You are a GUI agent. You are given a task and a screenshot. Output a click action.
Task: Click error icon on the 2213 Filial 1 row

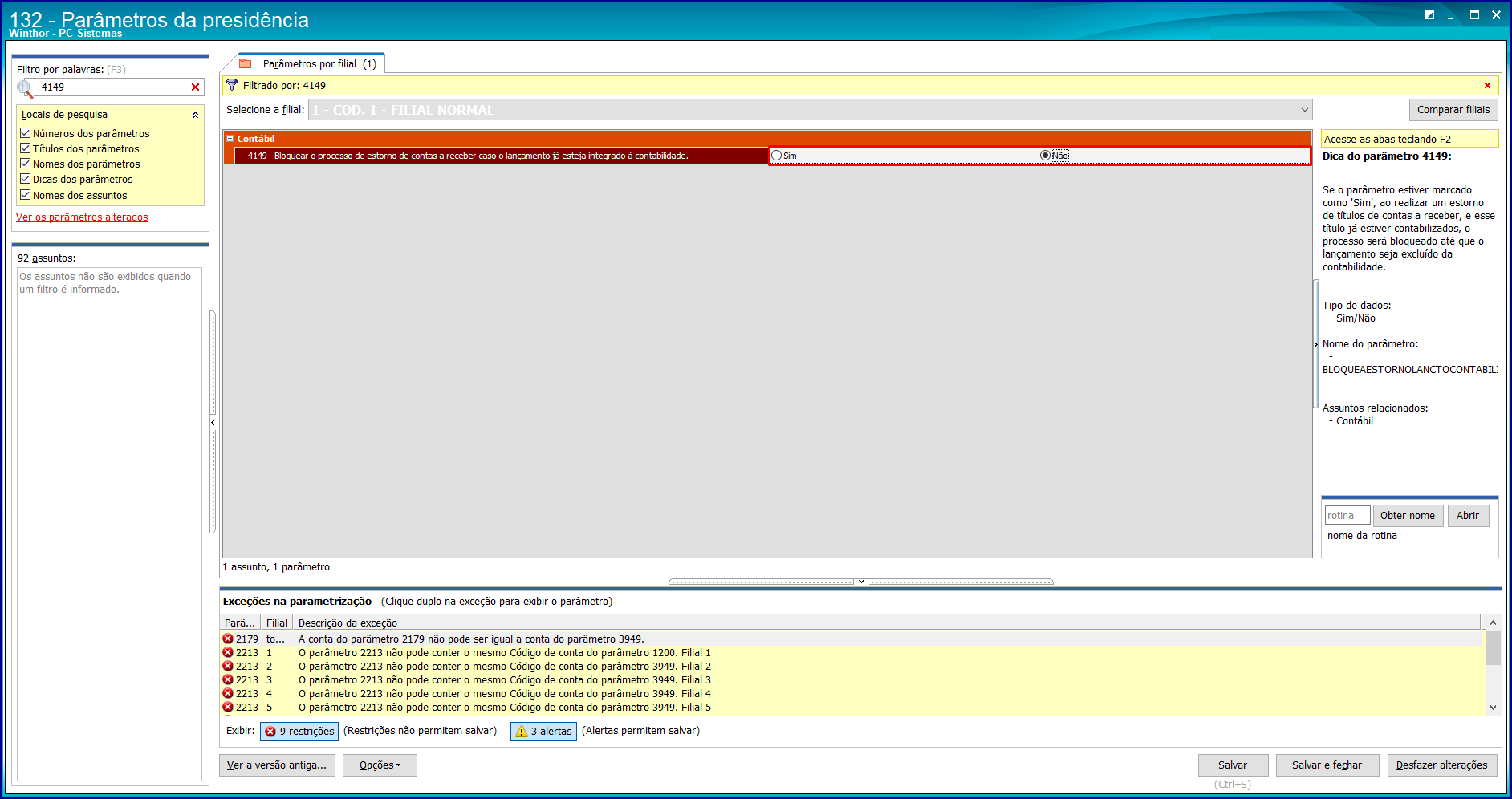tap(228, 653)
